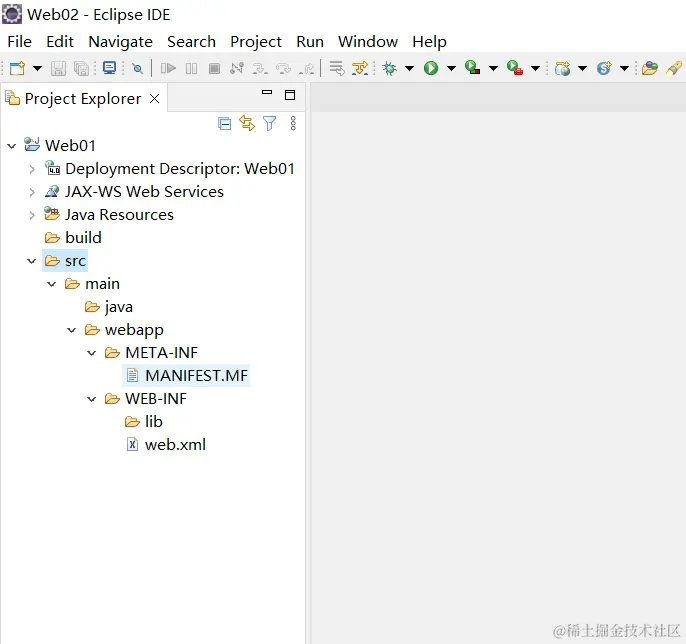686x644 pixels.
Task: Collapse the Web01 project node
Action: 12,146
